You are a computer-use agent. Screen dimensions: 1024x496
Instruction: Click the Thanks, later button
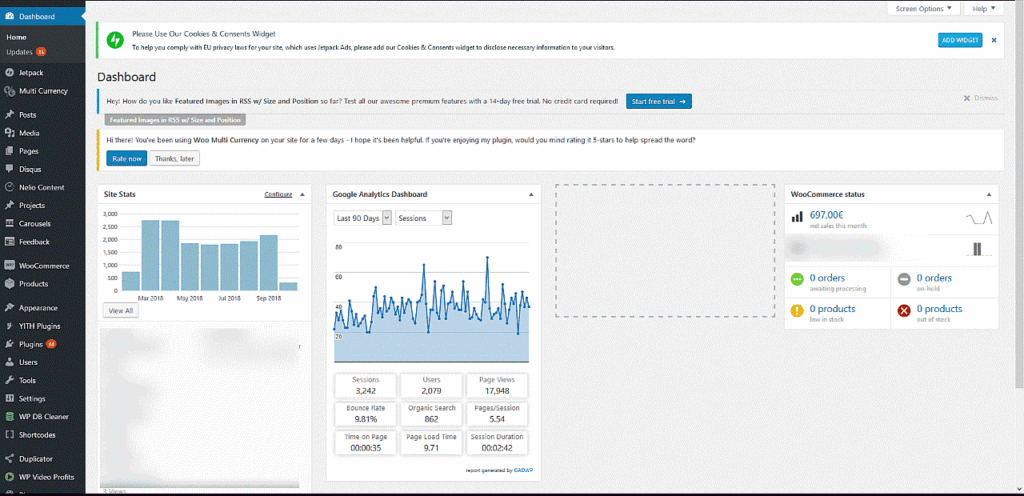[174, 158]
